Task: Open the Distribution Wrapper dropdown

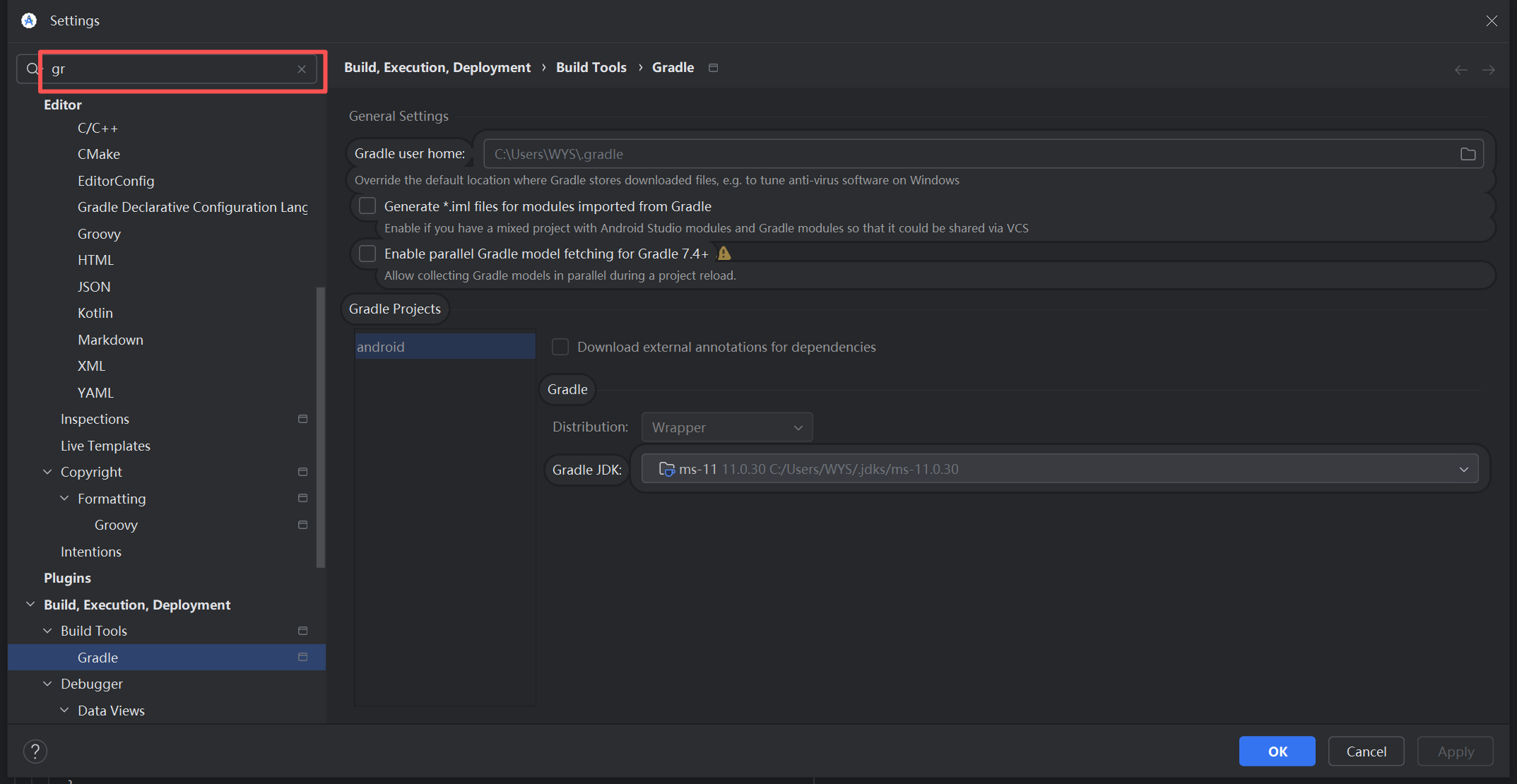Action: [x=727, y=427]
